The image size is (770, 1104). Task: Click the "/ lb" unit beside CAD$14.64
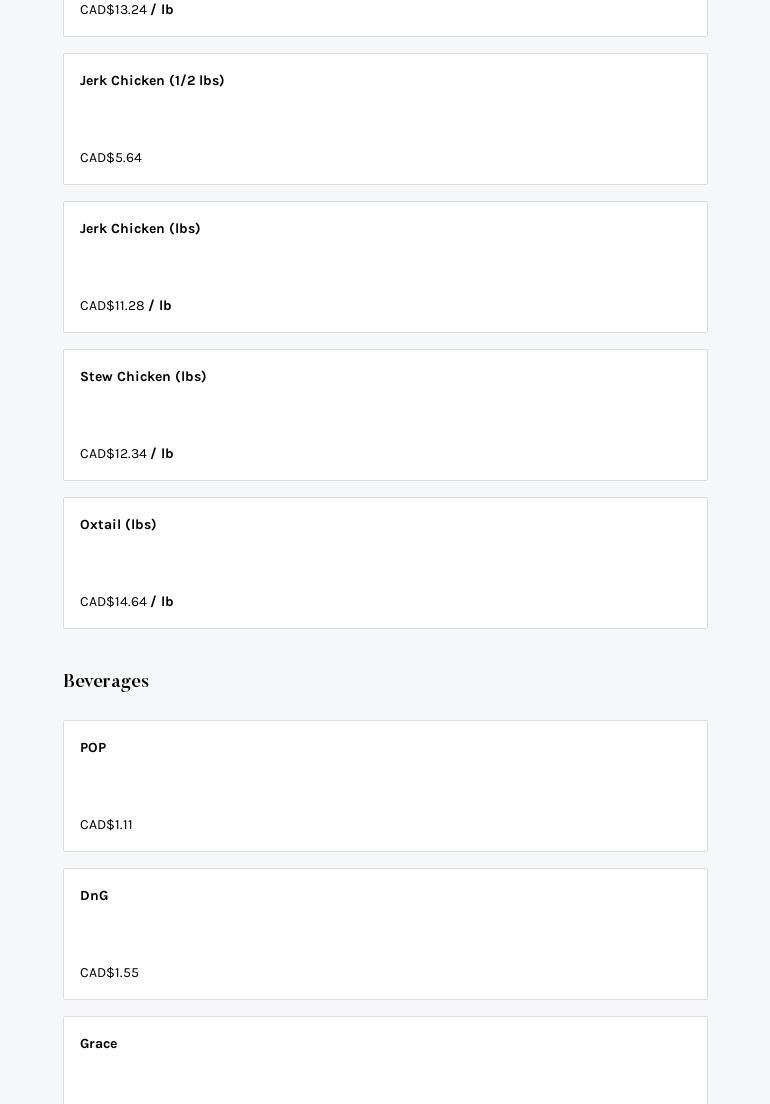[x=163, y=602]
